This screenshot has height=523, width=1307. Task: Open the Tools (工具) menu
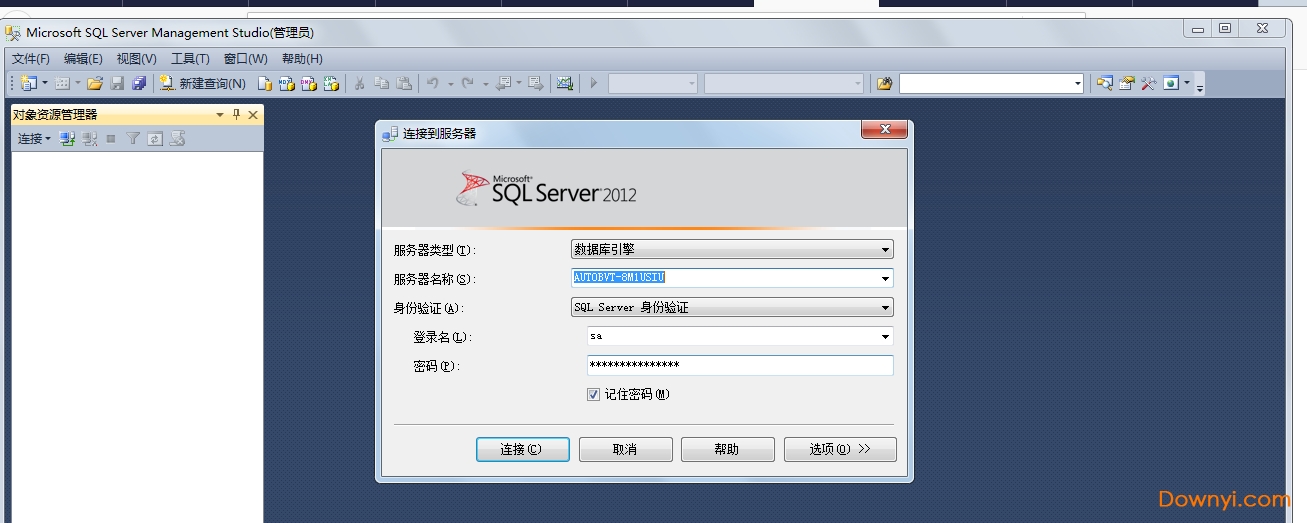pos(190,59)
